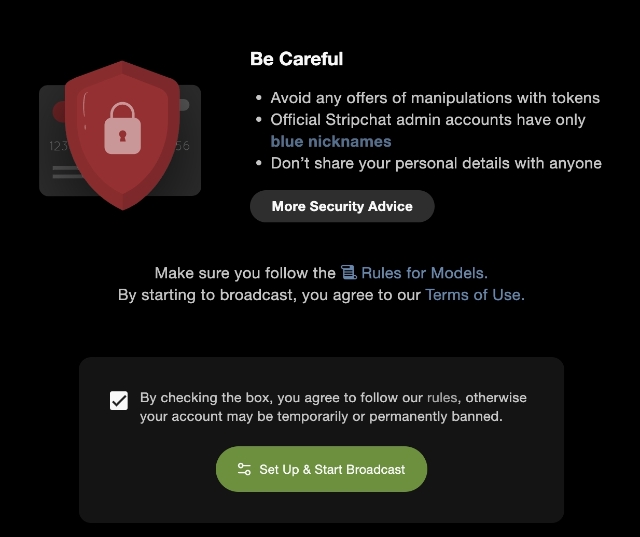The width and height of the screenshot is (640, 537).
Task: Click the sliders icon in the broadcast button
Action: pos(244,469)
